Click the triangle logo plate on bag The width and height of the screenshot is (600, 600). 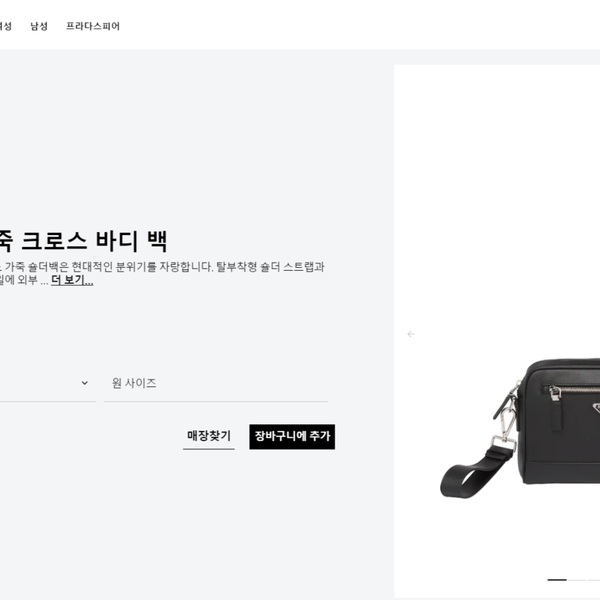click(596, 408)
